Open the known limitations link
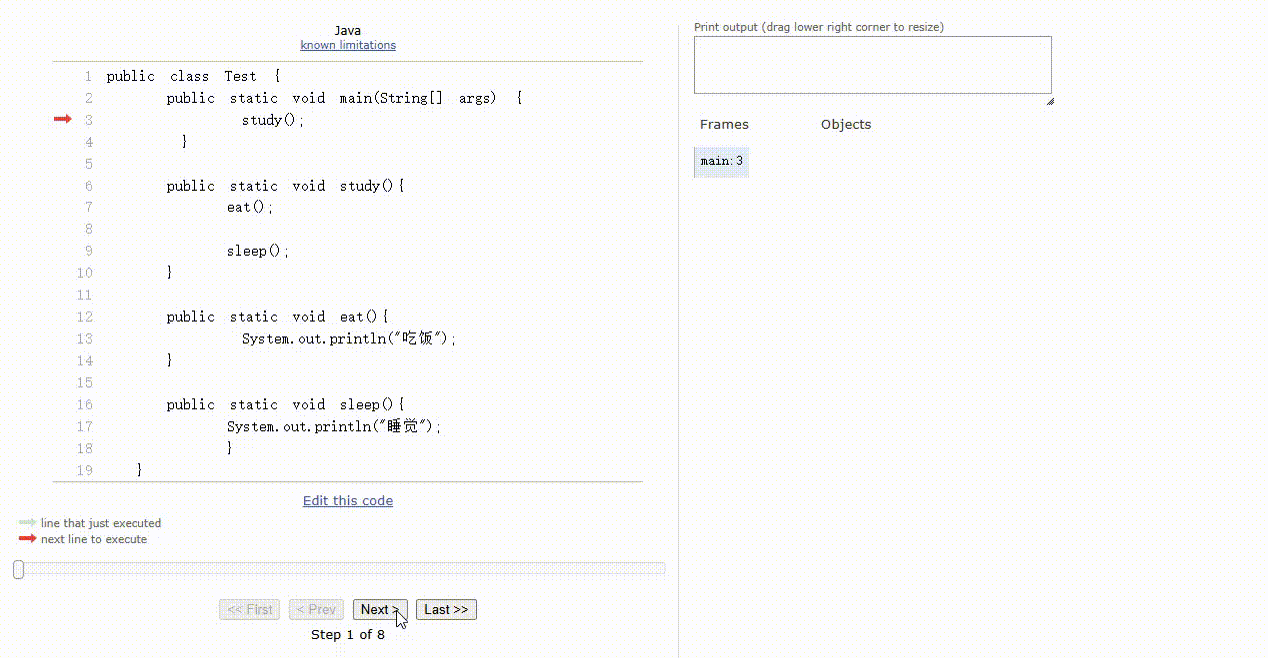This screenshot has height=658, width=1268. coord(348,45)
